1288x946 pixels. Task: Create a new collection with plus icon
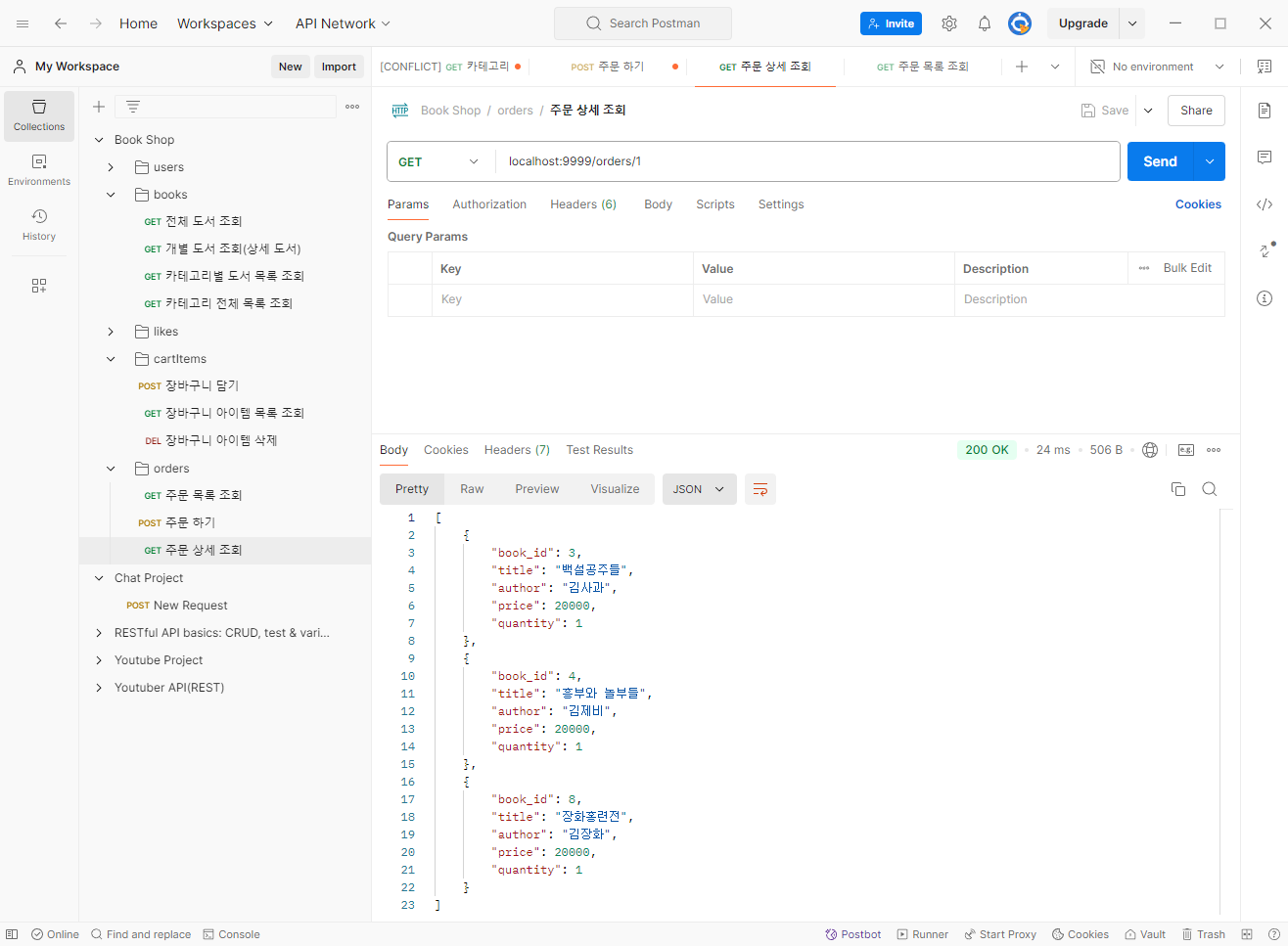(99, 107)
